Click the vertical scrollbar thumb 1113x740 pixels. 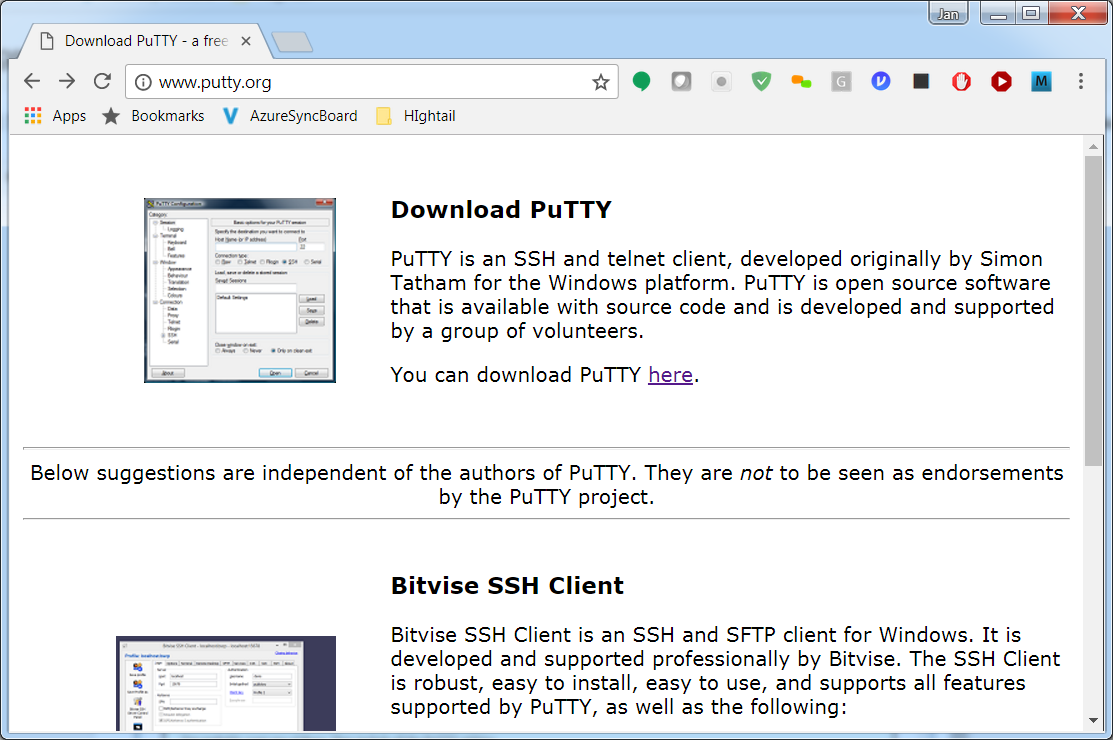[1093, 311]
